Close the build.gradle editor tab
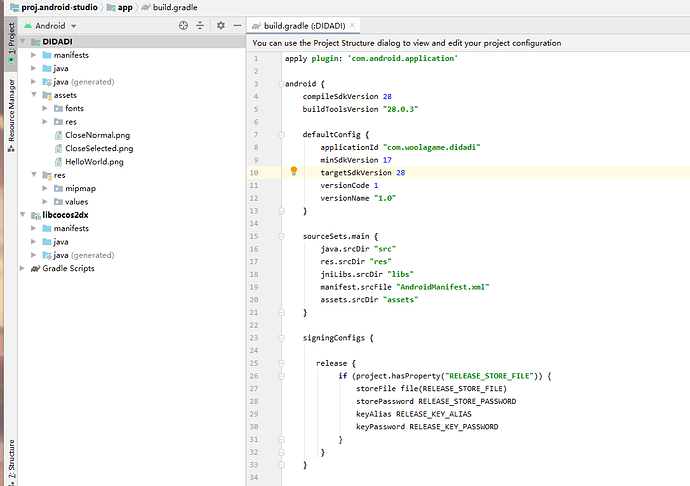 point(355,25)
